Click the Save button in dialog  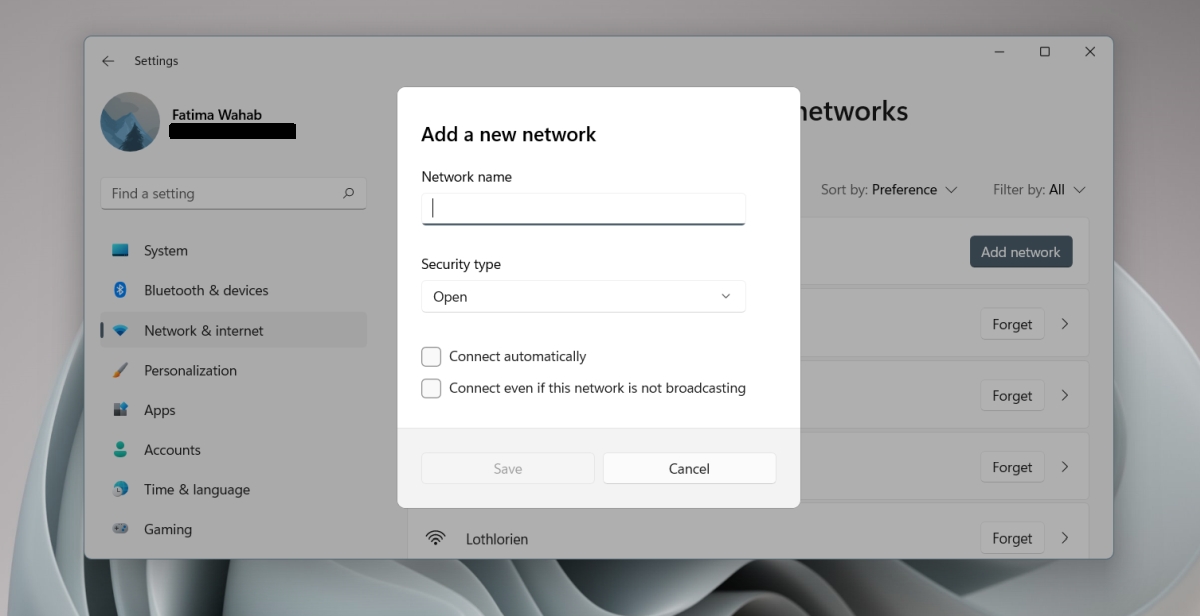[508, 468]
